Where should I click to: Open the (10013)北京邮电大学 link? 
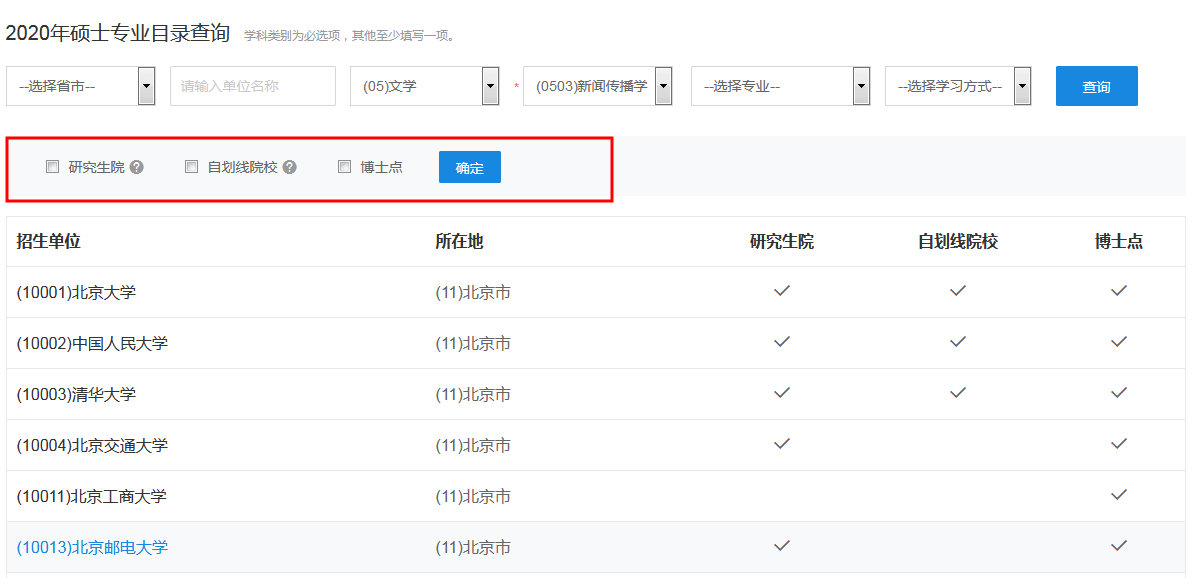[x=92, y=548]
